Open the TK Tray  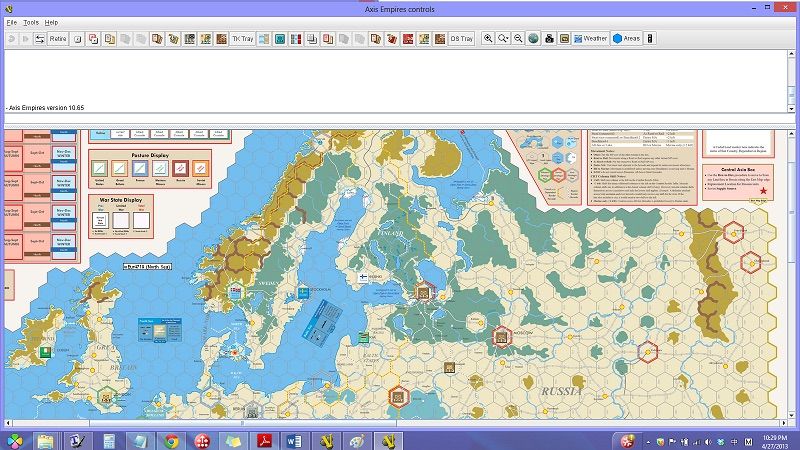tap(243, 39)
